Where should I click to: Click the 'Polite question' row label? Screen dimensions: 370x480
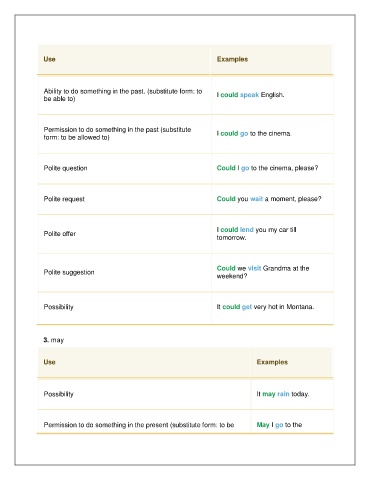tap(65, 168)
